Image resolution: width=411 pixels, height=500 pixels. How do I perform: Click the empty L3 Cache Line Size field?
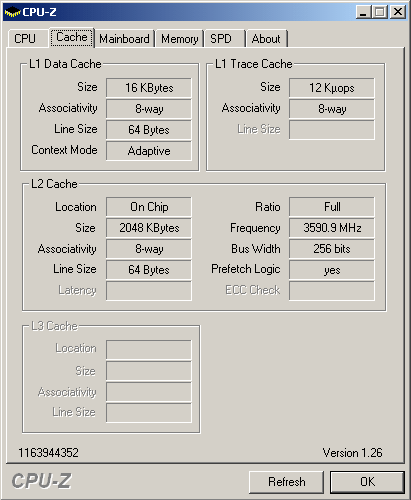149,413
